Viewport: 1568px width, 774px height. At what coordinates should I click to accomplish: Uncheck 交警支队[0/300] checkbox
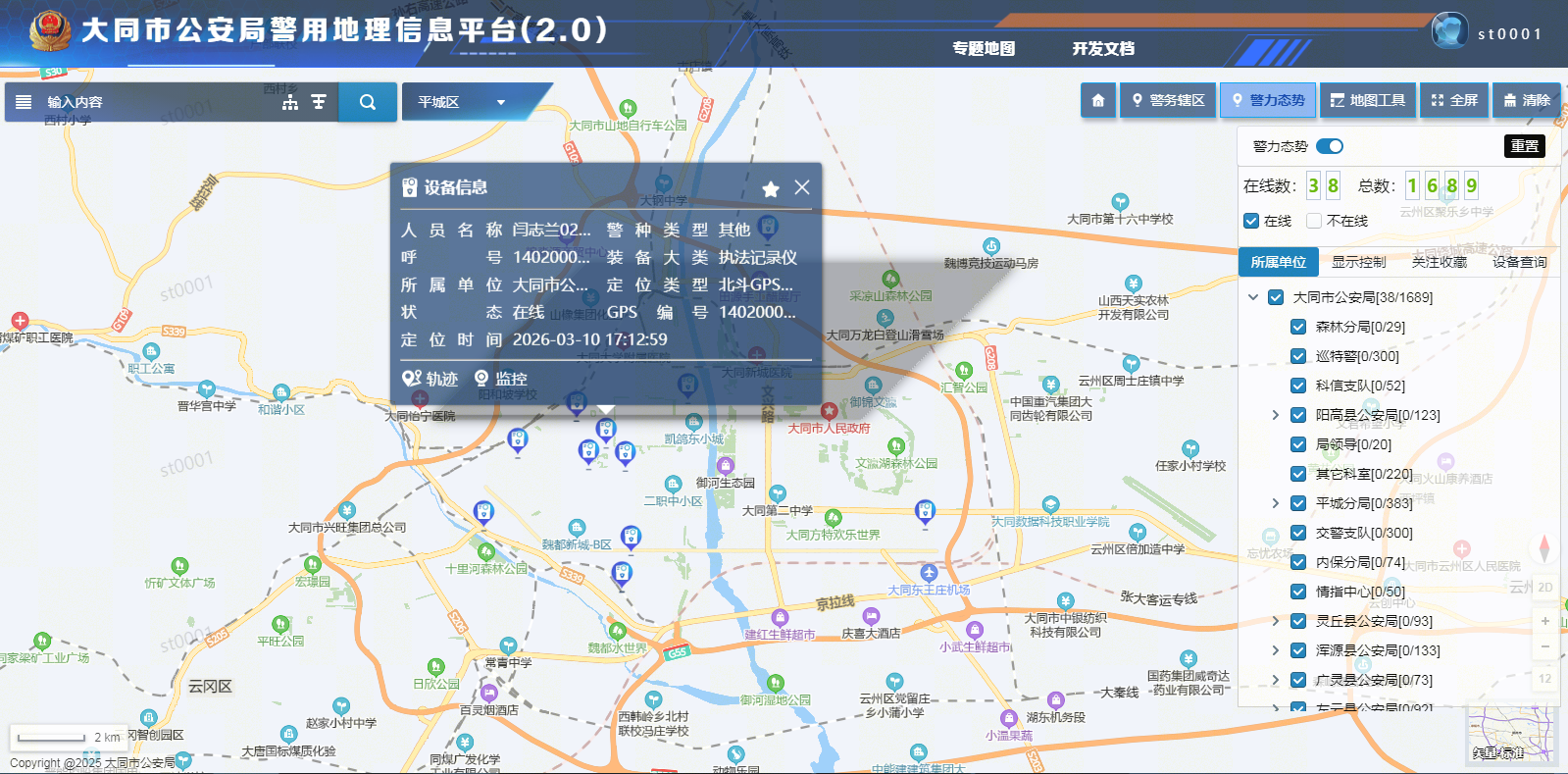(x=1298, y=533)
